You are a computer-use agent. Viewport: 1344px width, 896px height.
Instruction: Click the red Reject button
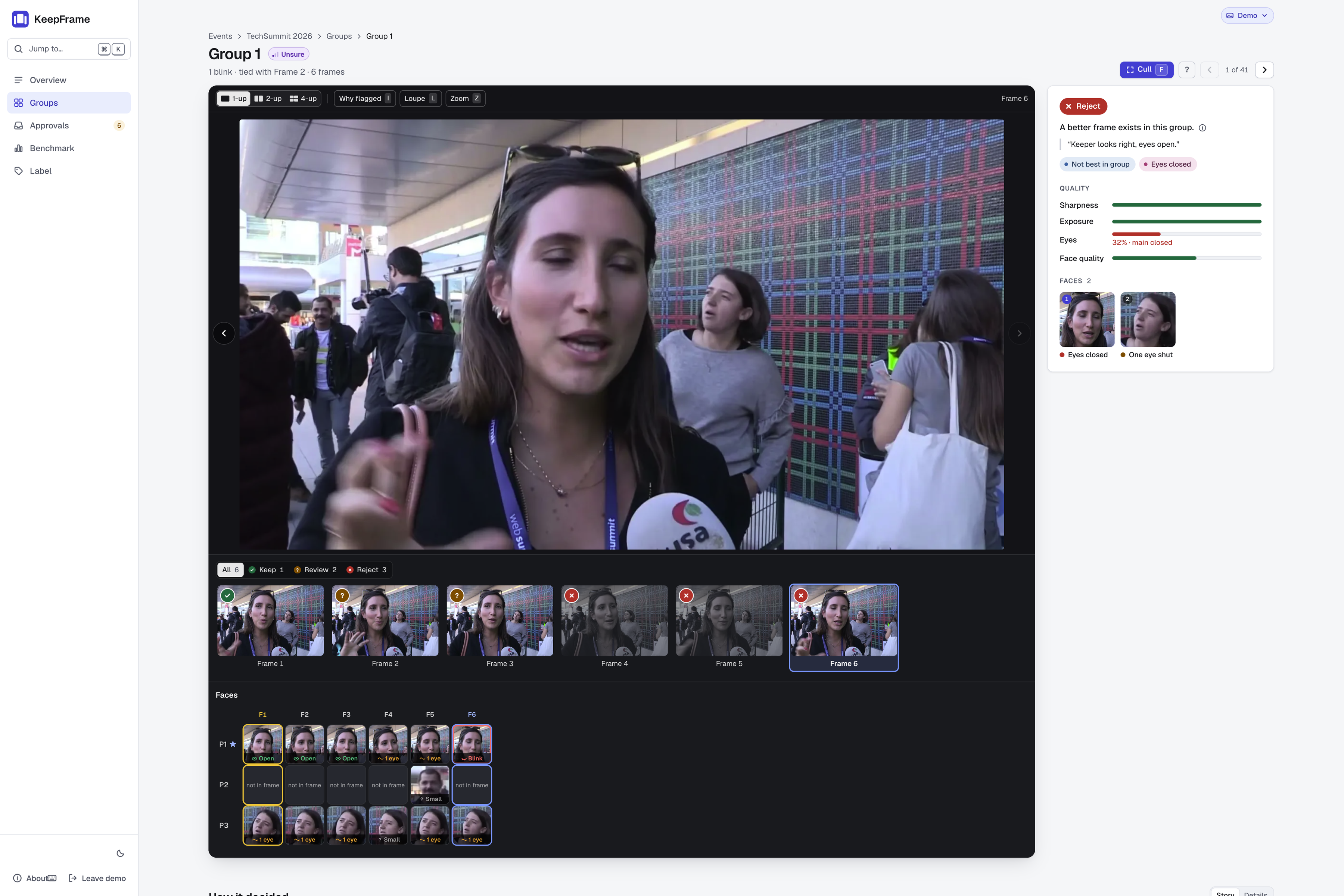[1083, 106]
